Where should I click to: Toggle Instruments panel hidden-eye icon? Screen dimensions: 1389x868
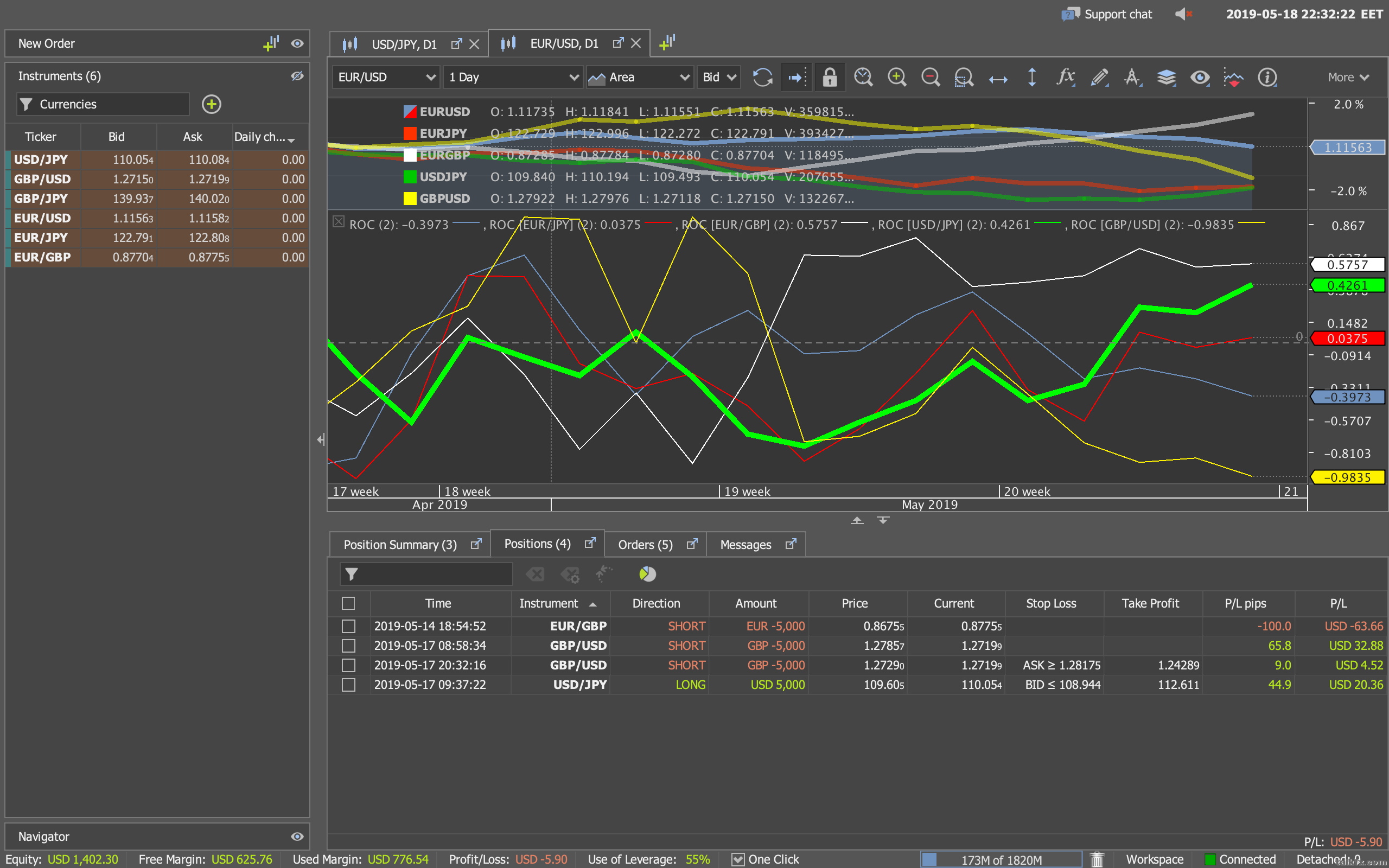click(x=297, y=76)
